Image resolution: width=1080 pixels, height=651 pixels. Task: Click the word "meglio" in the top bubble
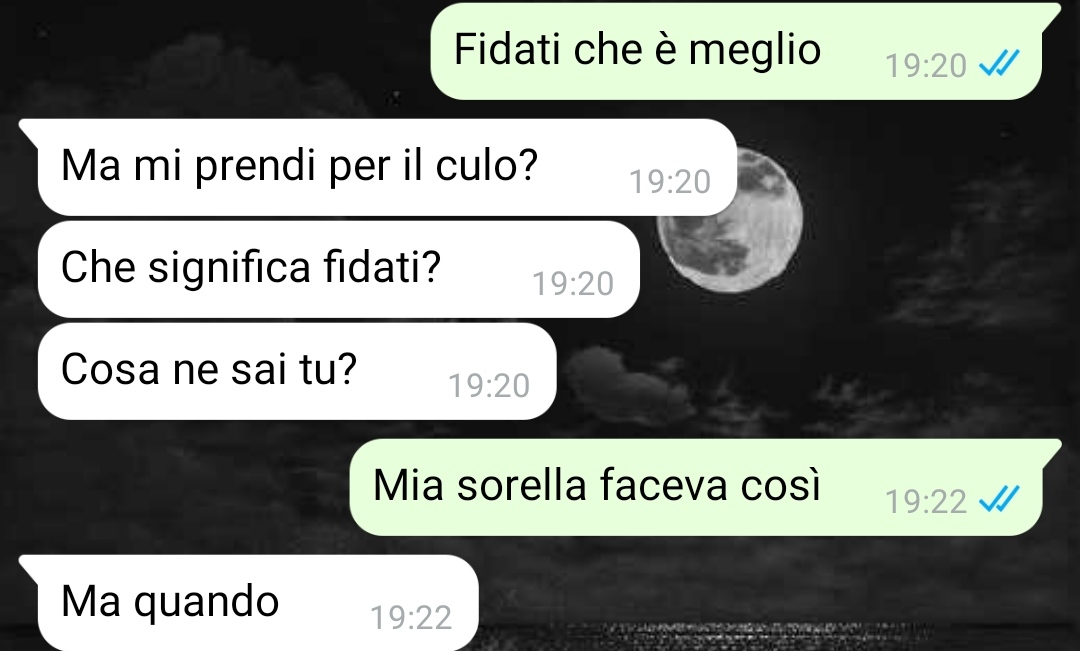click(x=755, y=52)
